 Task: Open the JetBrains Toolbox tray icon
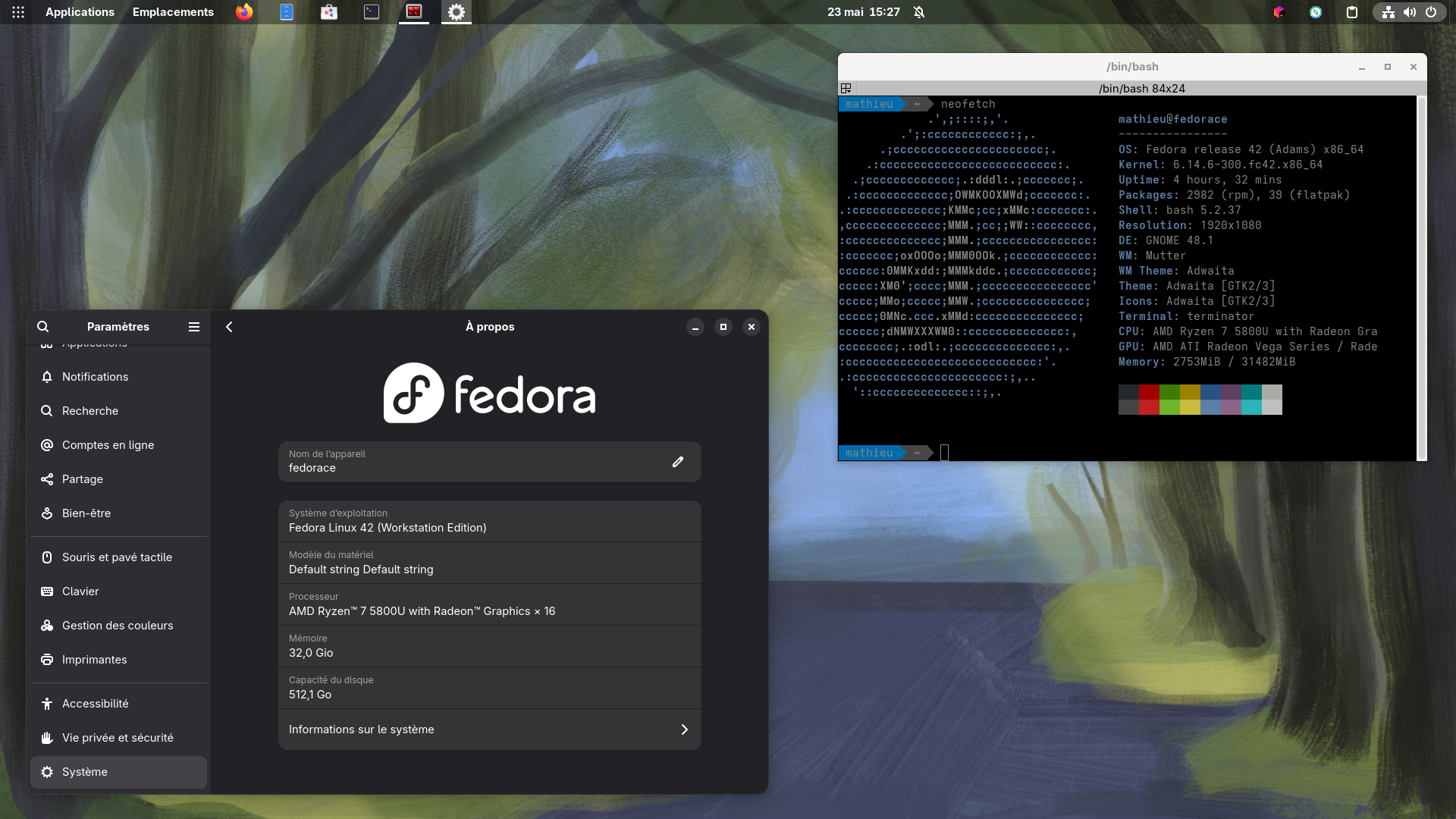[x=1279, y=12]
